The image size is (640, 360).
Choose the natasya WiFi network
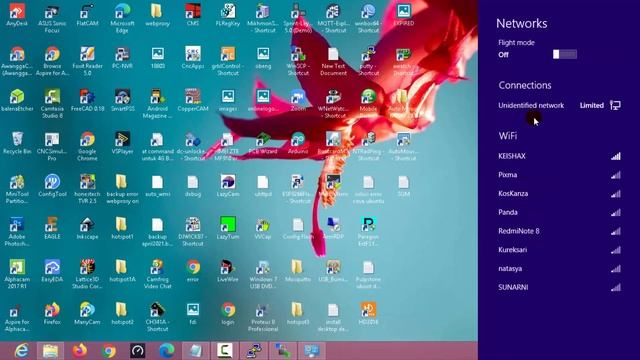(x=559, y=269)
